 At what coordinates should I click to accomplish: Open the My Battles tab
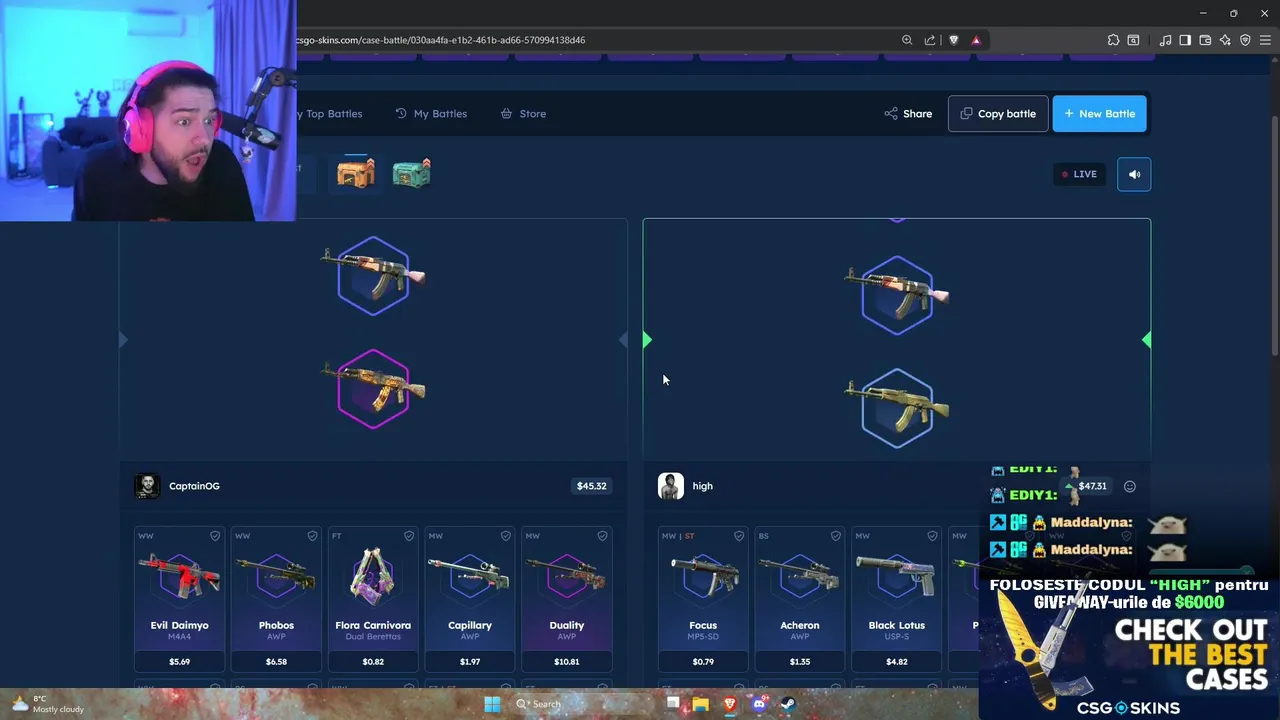point(431,114)
